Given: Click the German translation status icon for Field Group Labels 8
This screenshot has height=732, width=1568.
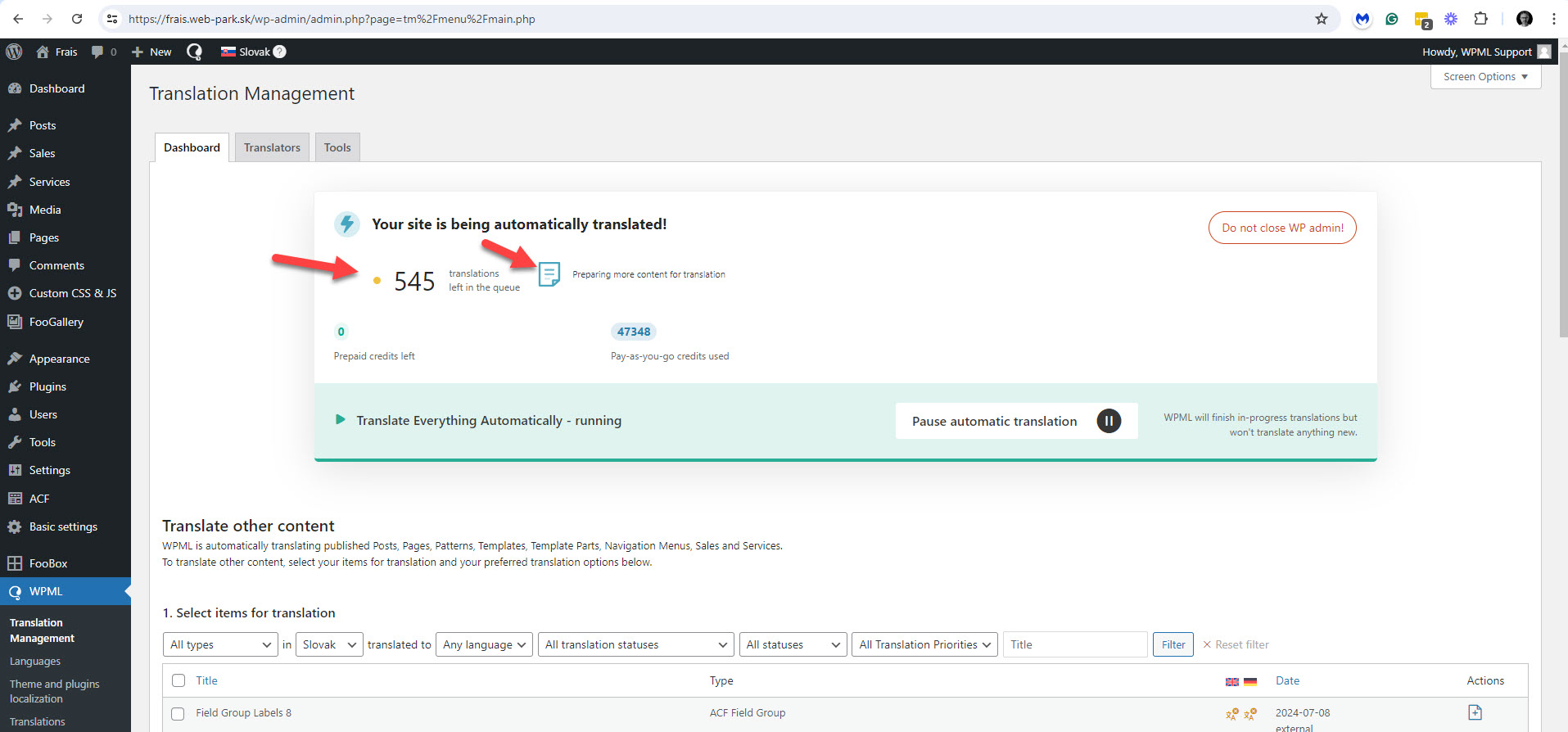Looking at the screenshot, I should click(1250, 714).
